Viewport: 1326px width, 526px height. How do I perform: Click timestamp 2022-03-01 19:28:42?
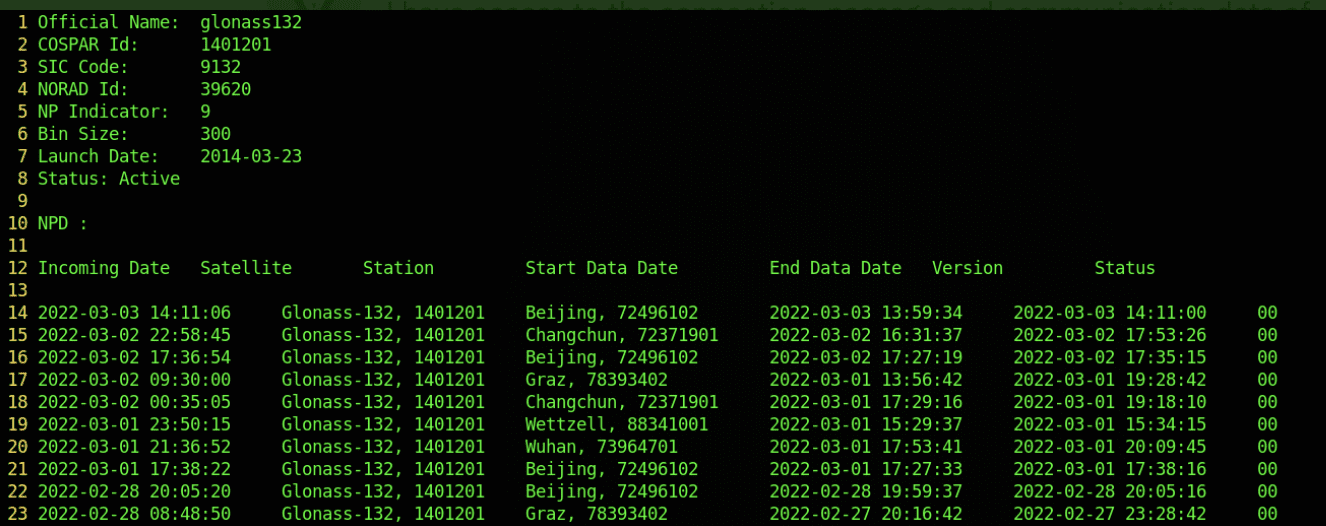click(x=1110, y=380)
